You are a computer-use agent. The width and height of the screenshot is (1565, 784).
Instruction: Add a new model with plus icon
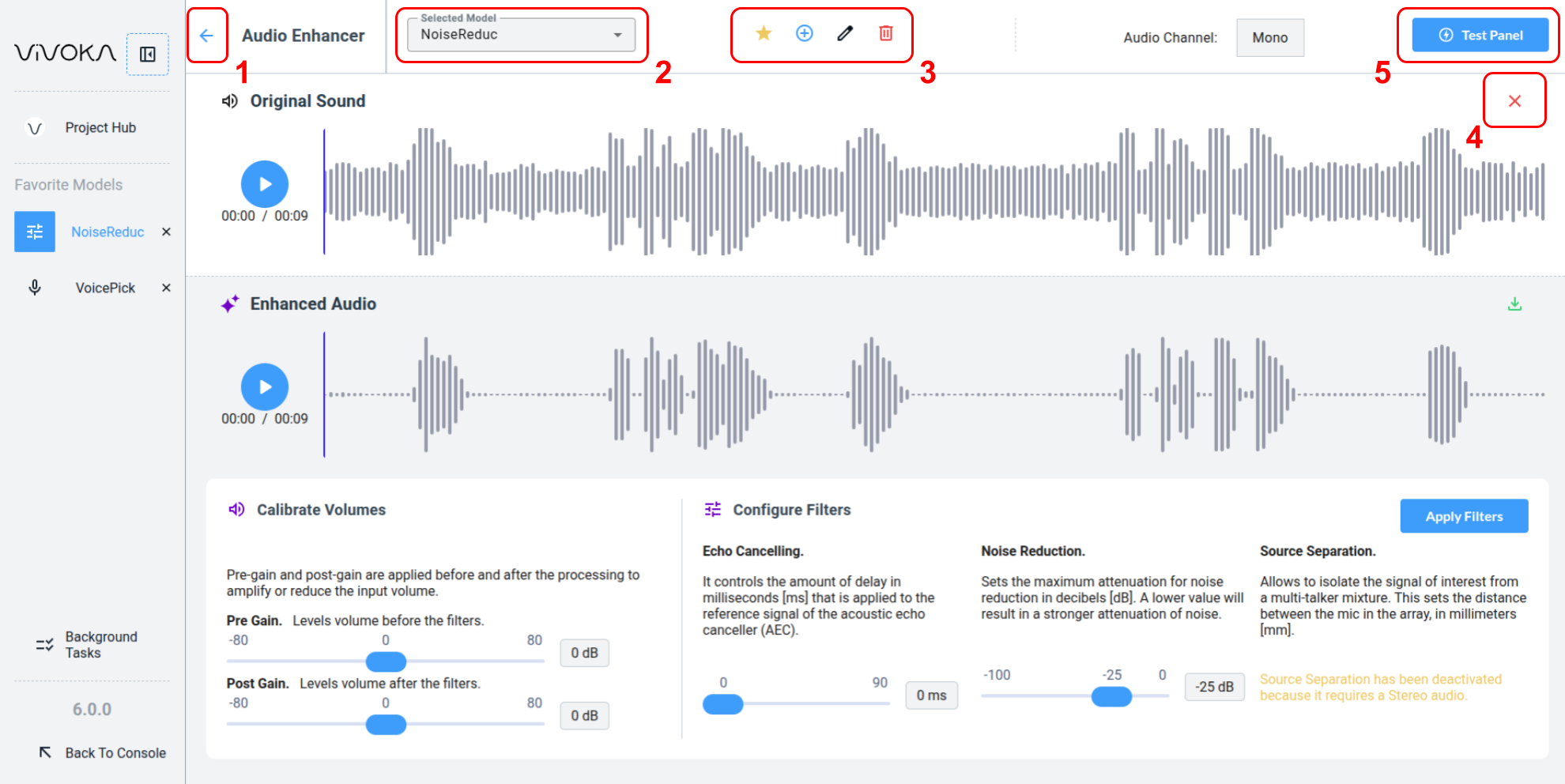(804, 33)
